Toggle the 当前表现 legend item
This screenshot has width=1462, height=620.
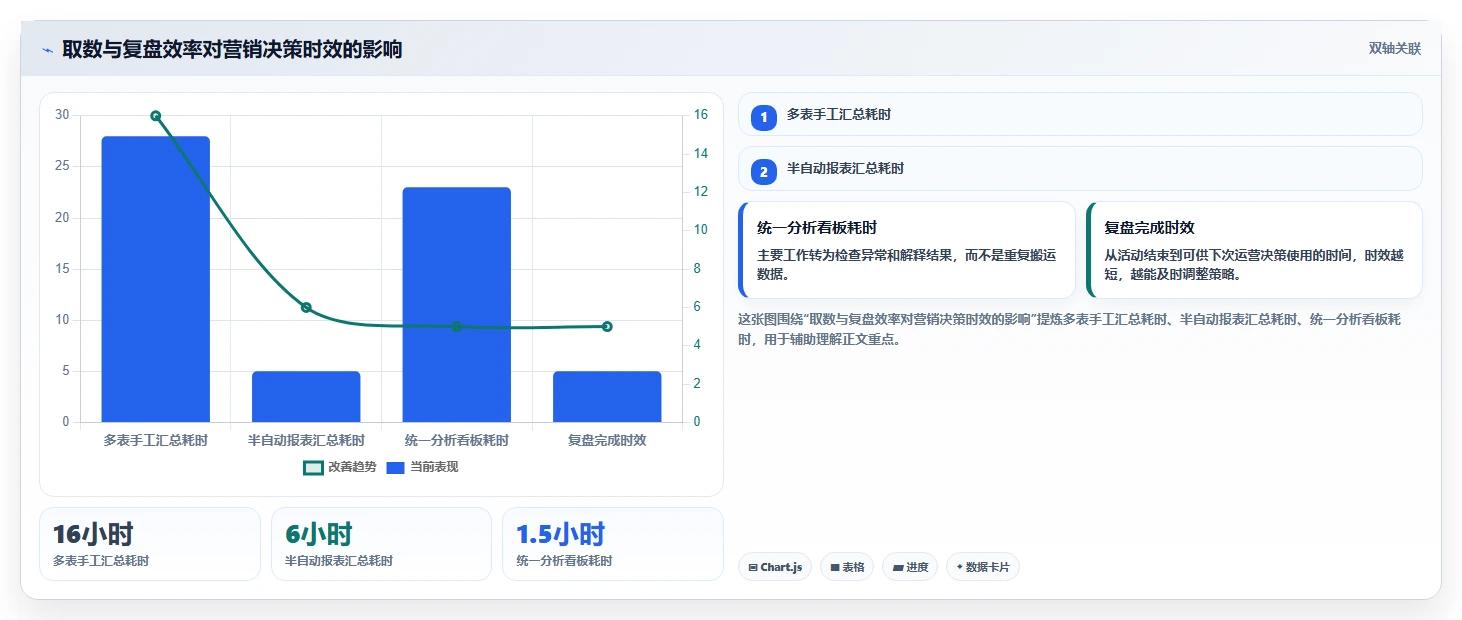(x=422, y=467)
